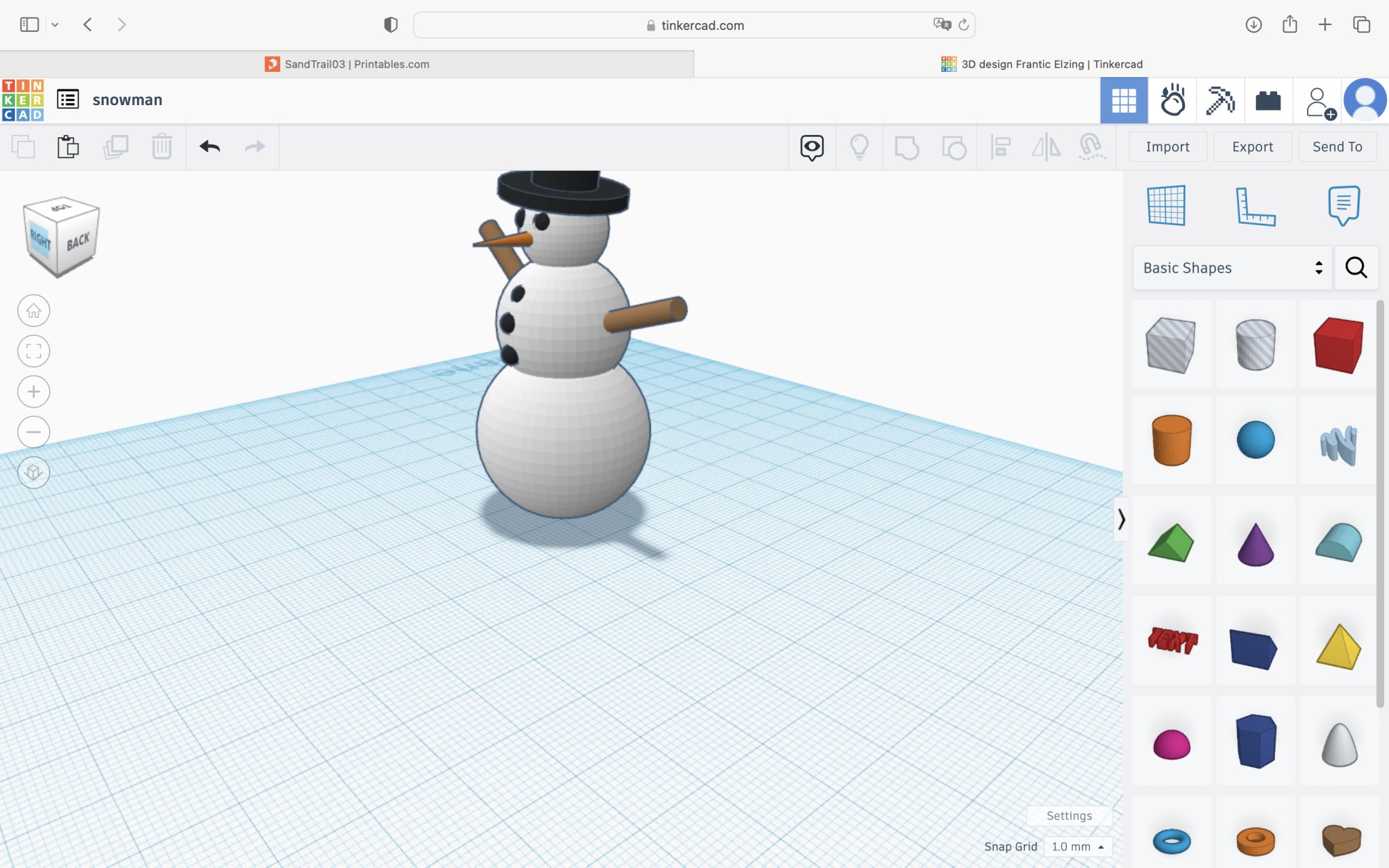The image size is (1389, 868).
Task: Open the Snap Grid 1.0 mm dropdown
Action: coord(1077,846)
